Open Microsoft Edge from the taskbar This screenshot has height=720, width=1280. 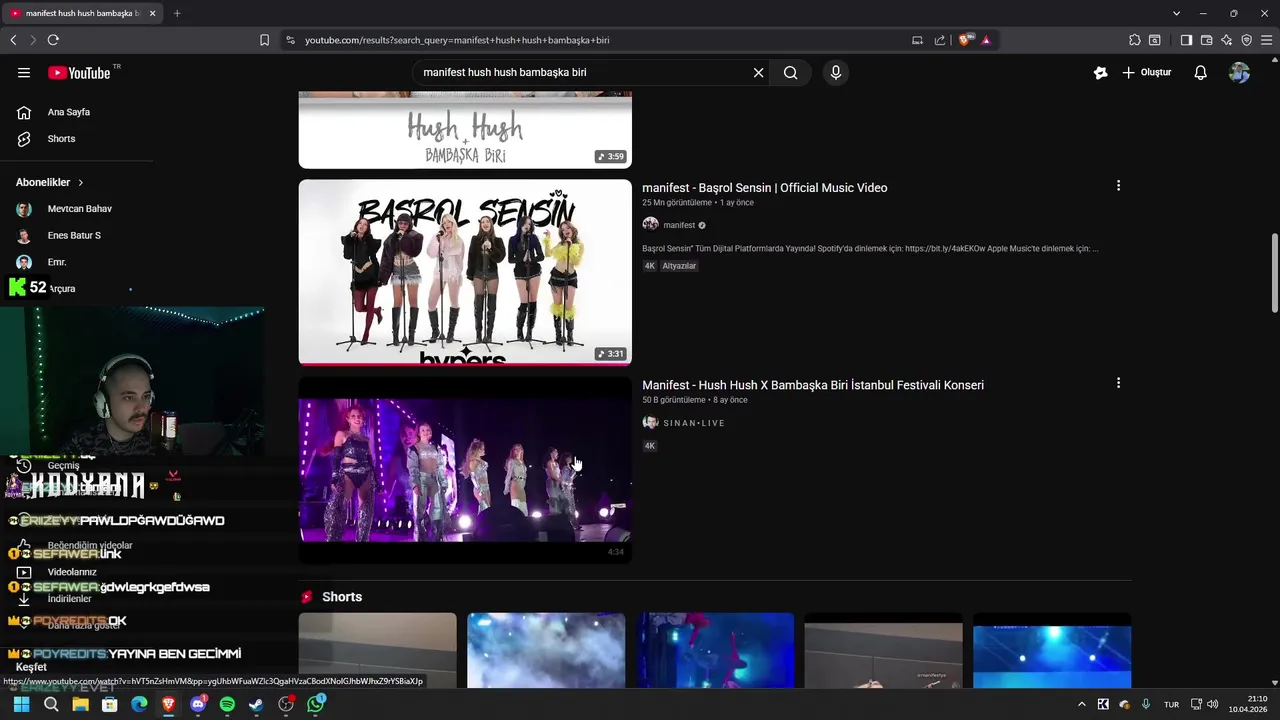[139, 704]
